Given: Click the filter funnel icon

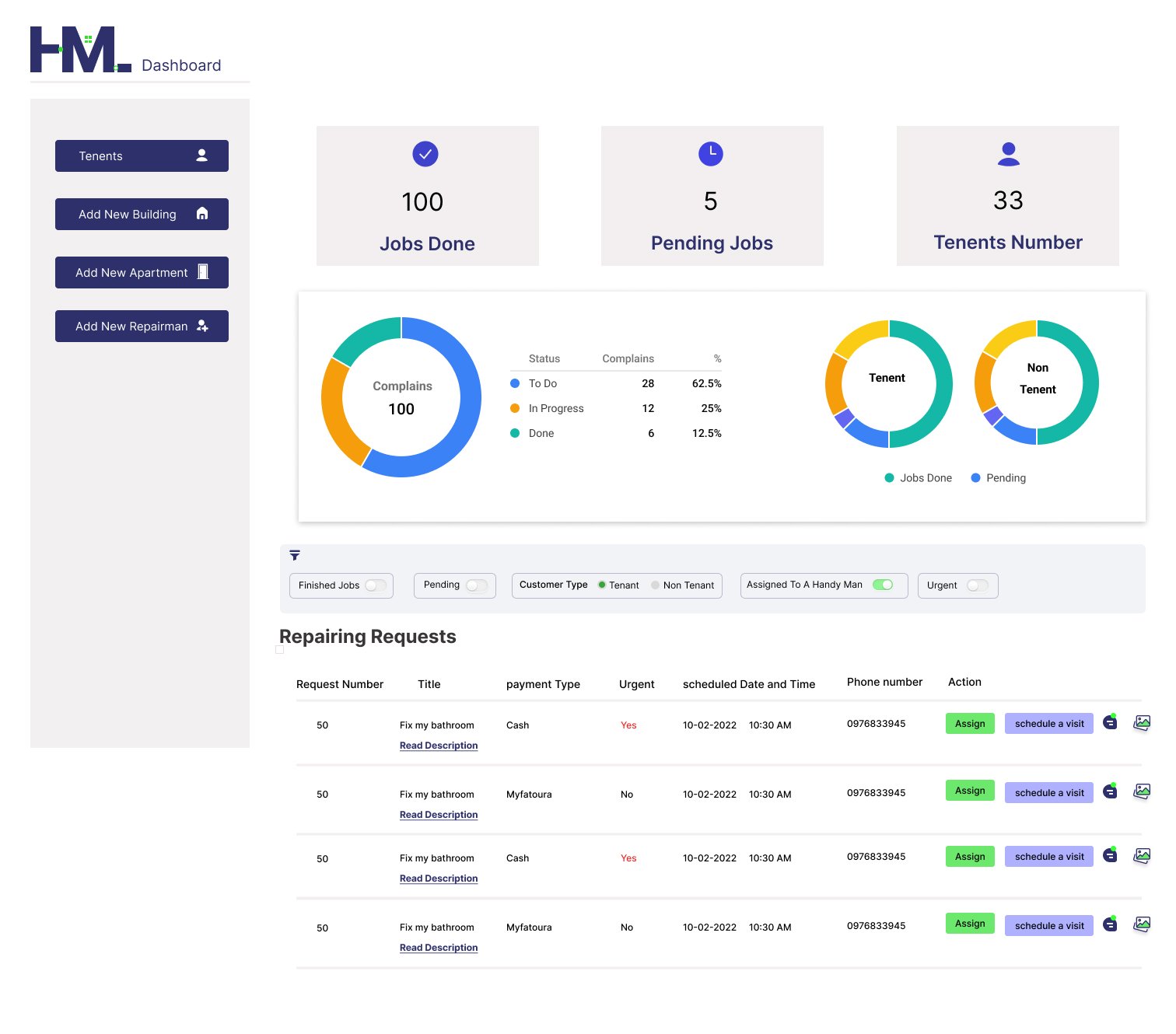Looking at the screenshot, I should [x=295, y=555].
